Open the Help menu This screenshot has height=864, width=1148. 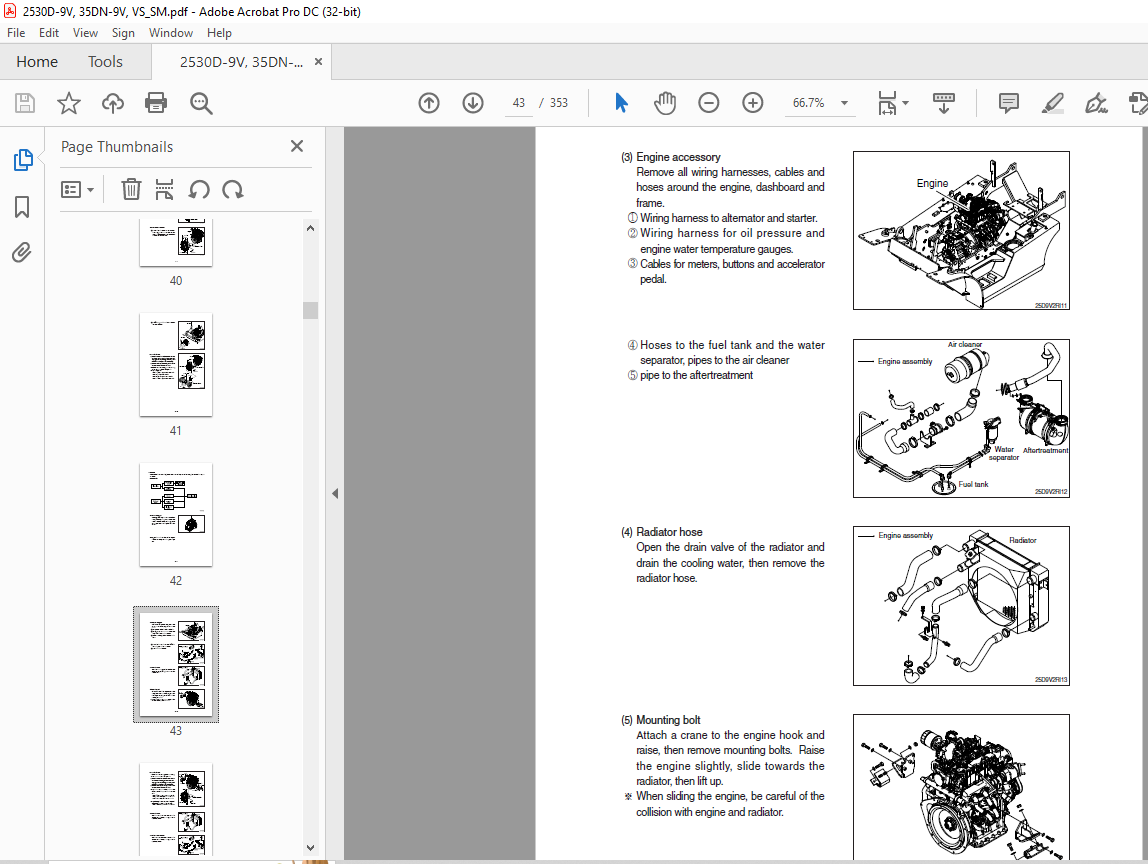(x=219, y=33)
